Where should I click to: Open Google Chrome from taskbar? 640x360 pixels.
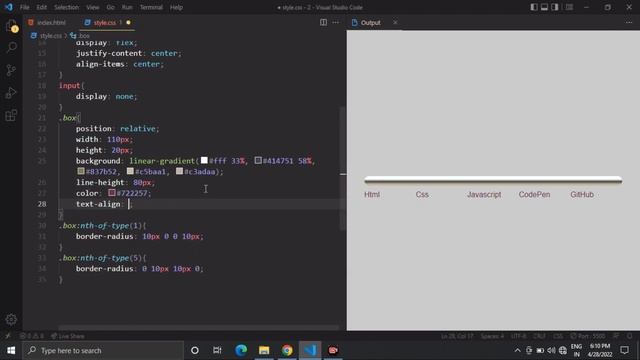point(287,350)
